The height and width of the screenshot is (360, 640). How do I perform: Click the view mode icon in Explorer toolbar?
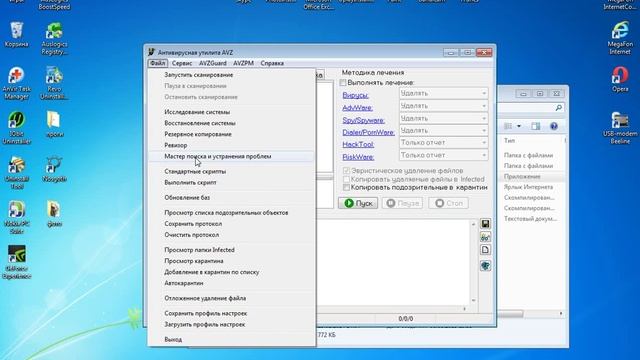[508, 126]
